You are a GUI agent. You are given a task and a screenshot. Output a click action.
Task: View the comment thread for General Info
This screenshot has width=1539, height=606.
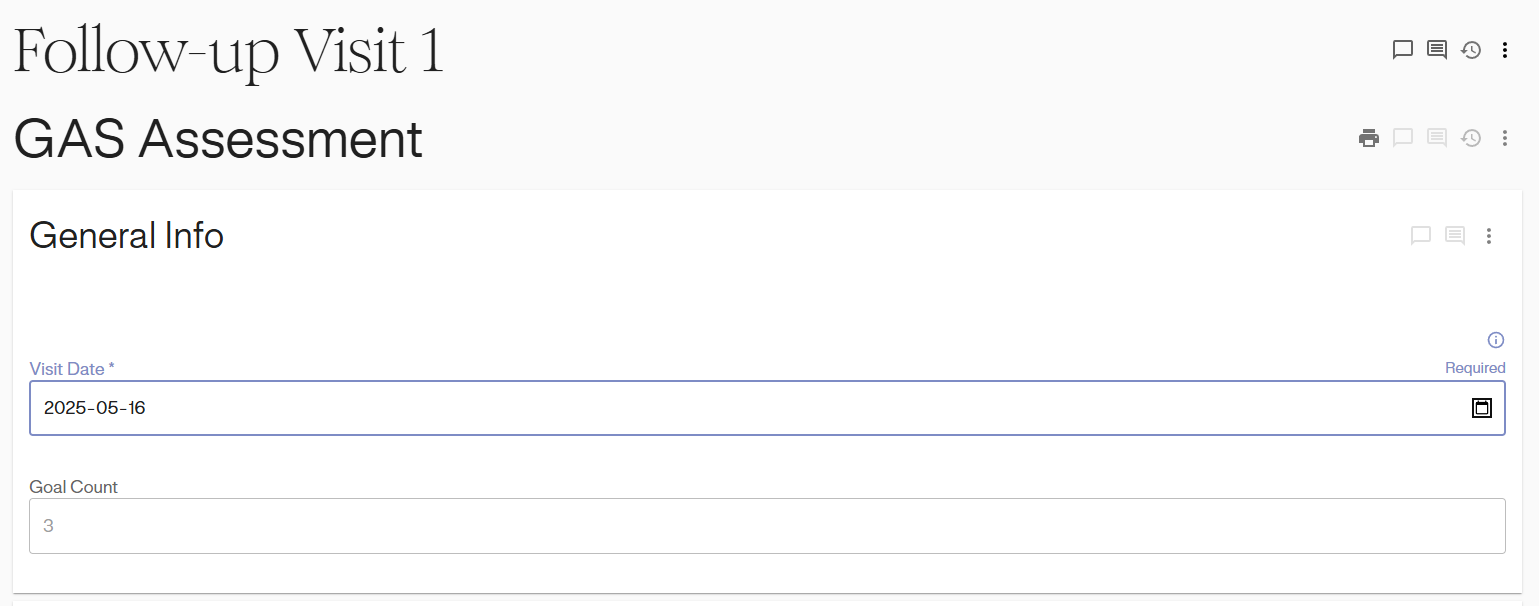(1455, 236)
